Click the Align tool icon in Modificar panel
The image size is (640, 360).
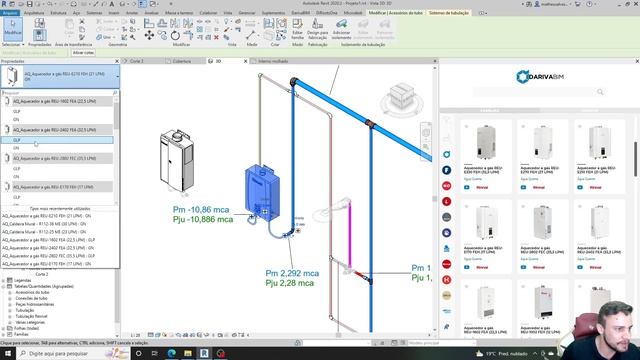tap(149, 24)
